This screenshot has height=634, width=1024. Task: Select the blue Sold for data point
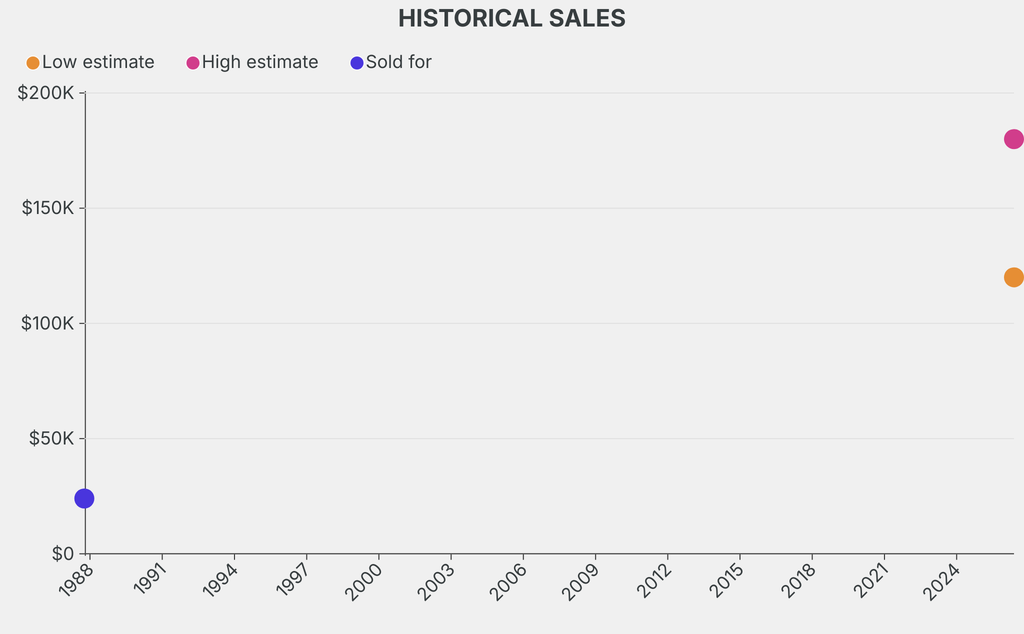[84, 498]
